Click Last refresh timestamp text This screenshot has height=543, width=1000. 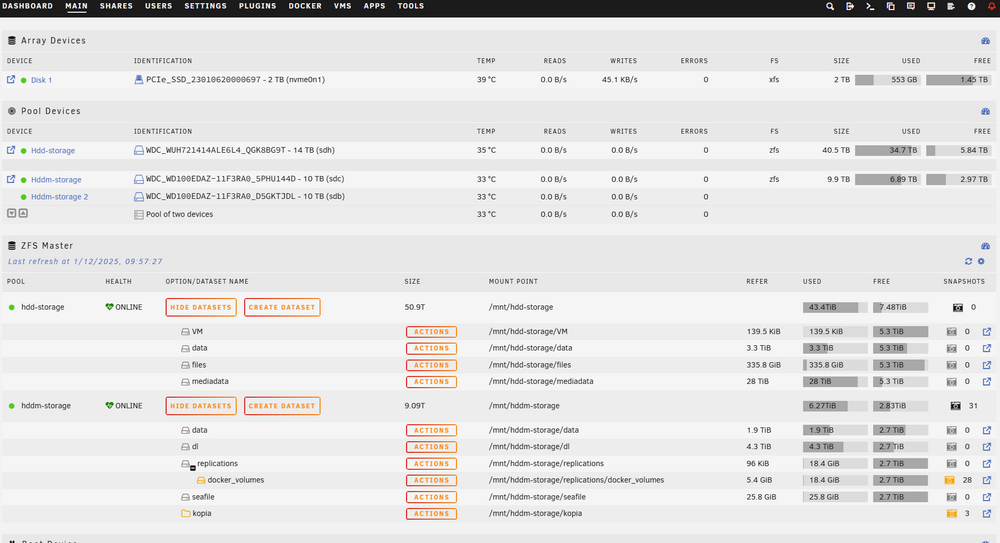pyautogui.click(x=85, y=262)
